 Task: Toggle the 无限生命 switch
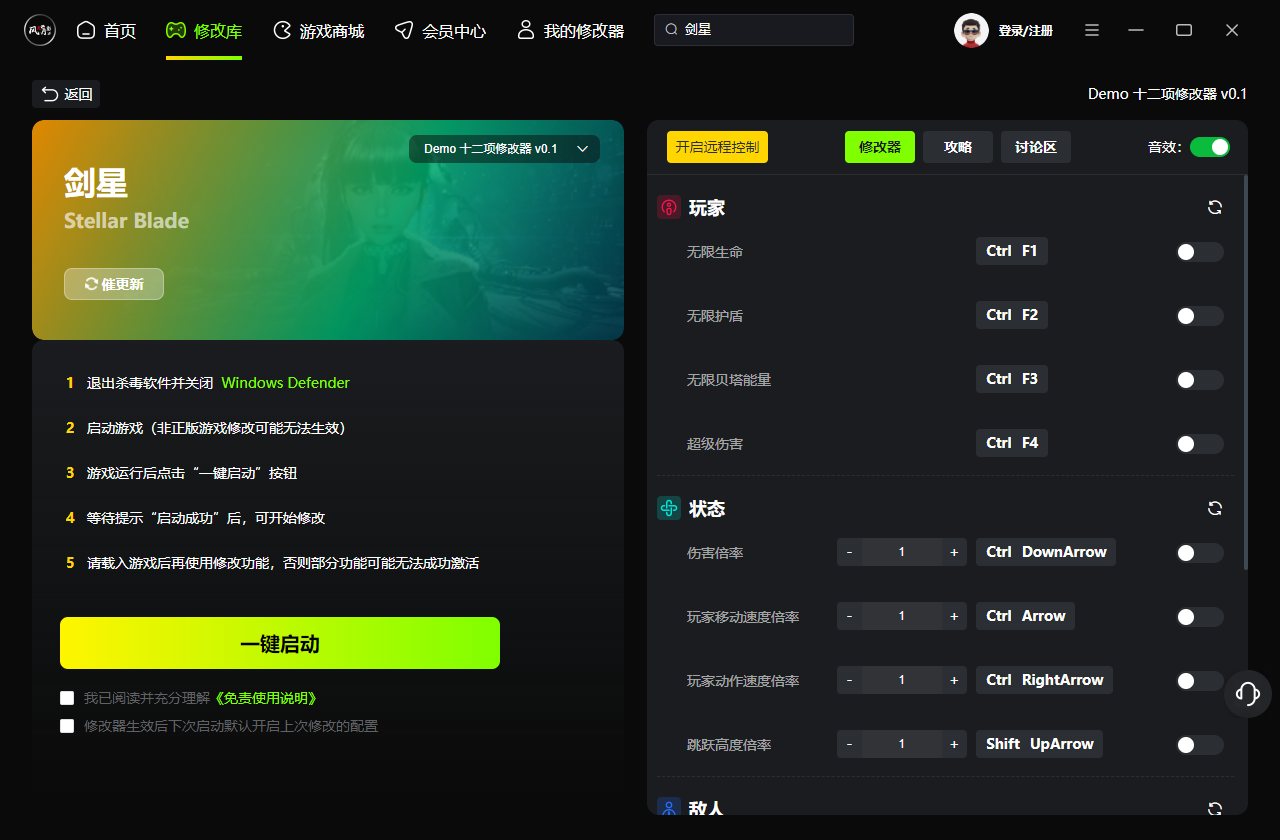(1200, 252)
